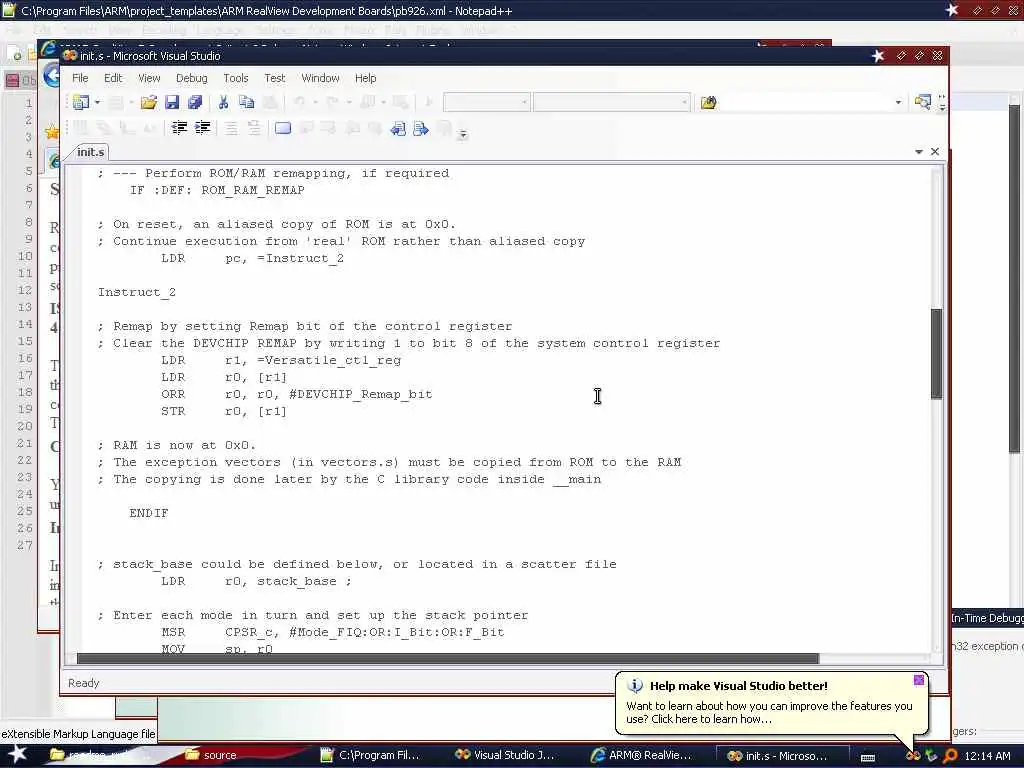The image size is (1024, 768).
Task: Open the File menu in Visual Studio
Action: click(x=80, y=78)
